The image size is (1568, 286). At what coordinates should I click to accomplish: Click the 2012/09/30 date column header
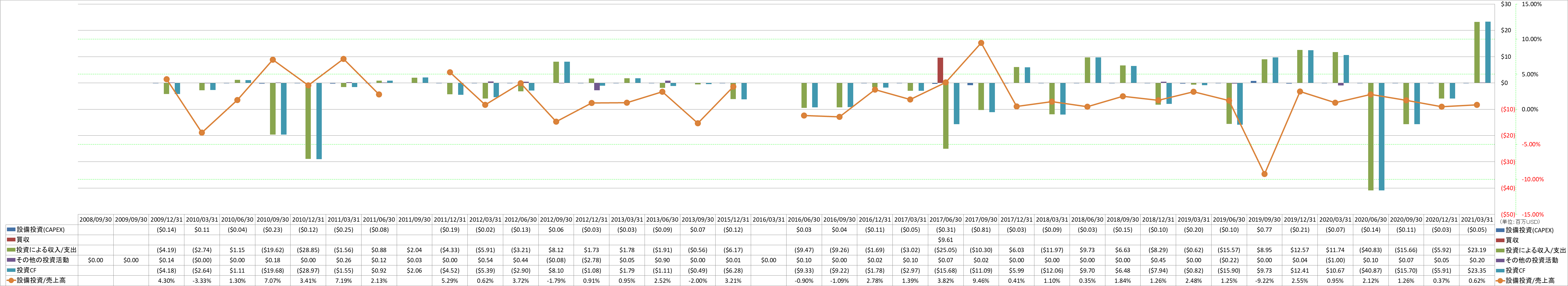(x=556, y=220)
